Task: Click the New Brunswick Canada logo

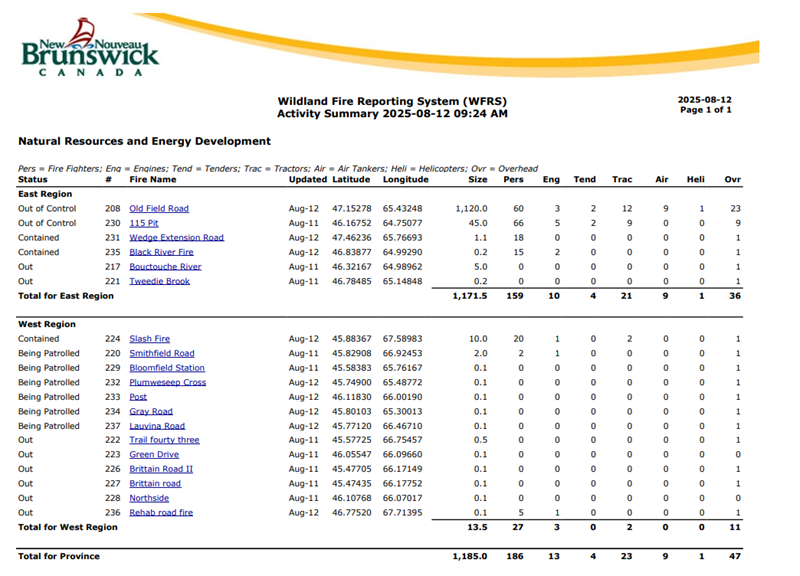Action: tap(92, 50)
